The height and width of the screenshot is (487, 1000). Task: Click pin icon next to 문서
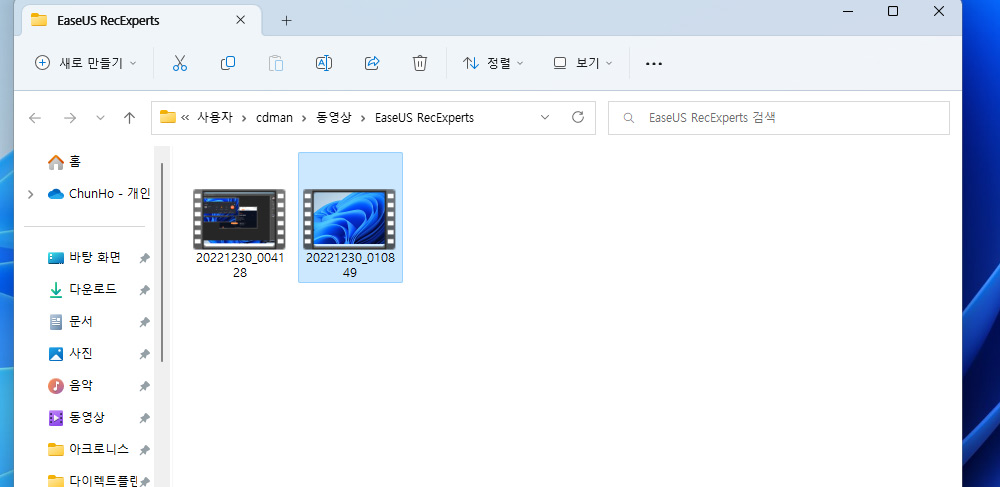click(x=145, y=322)
